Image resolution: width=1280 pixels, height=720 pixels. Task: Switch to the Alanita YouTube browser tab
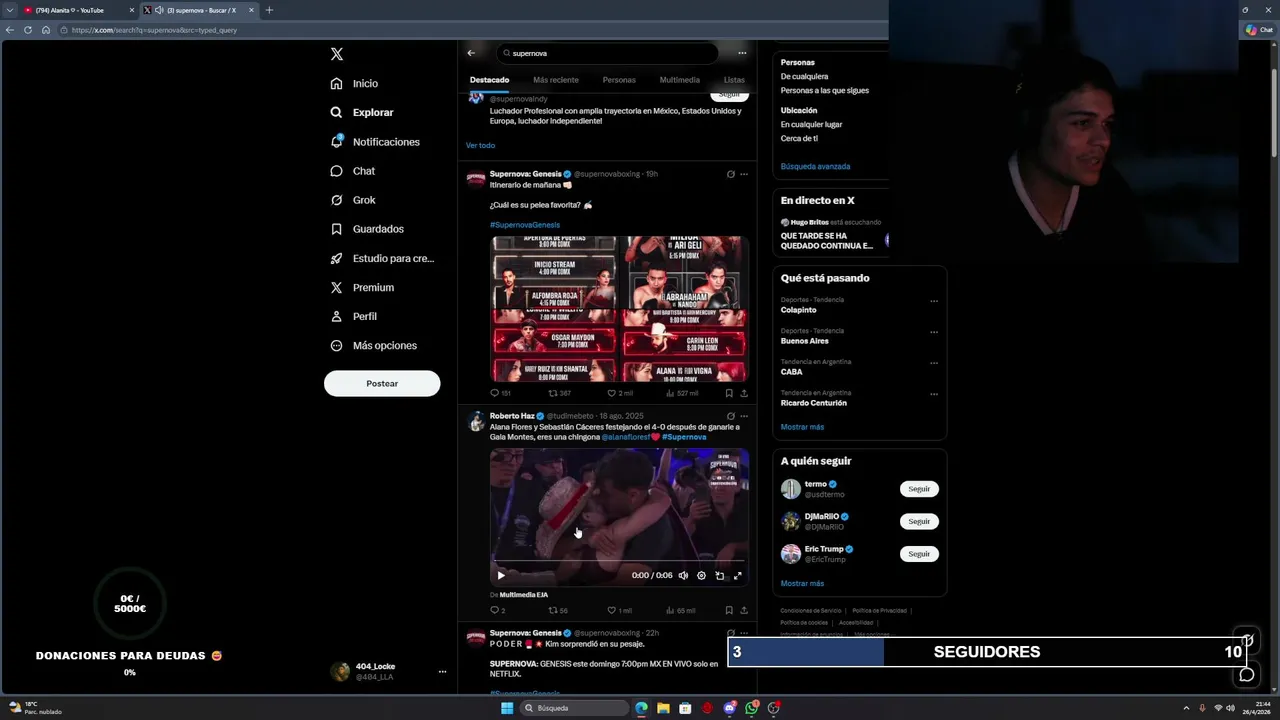[78, 10]
